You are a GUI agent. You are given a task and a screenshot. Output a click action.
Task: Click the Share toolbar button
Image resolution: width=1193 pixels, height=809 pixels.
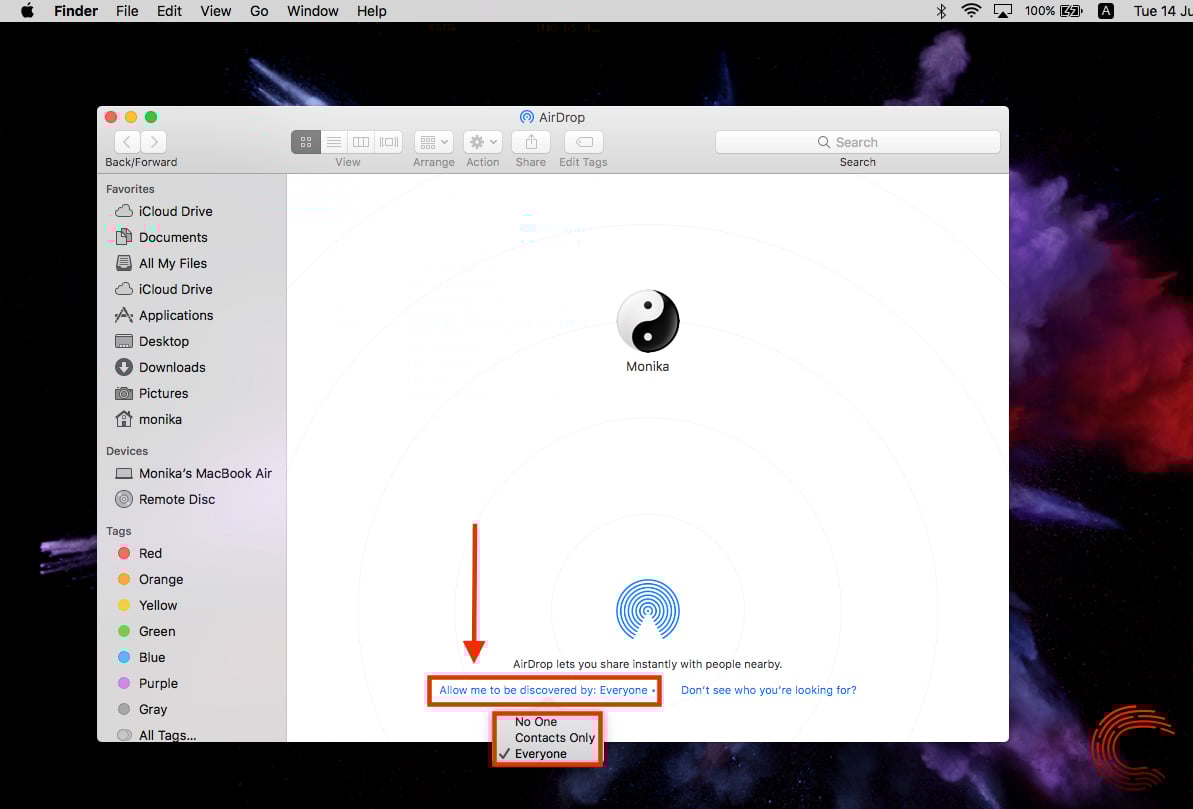pyautogui.click(x=531, y=142)
